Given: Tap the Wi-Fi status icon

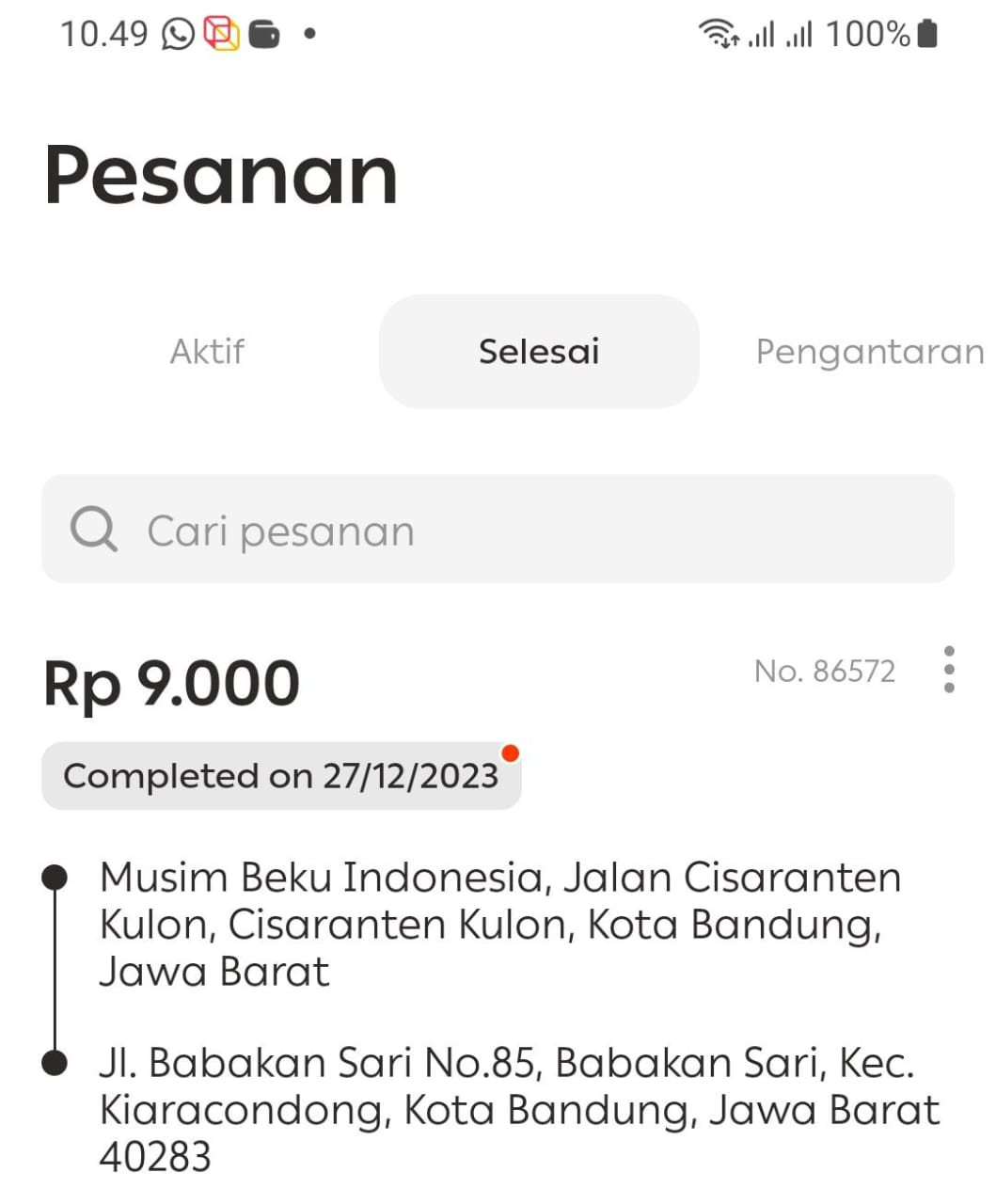Looking at the screenshot, I should coord(719,35).
